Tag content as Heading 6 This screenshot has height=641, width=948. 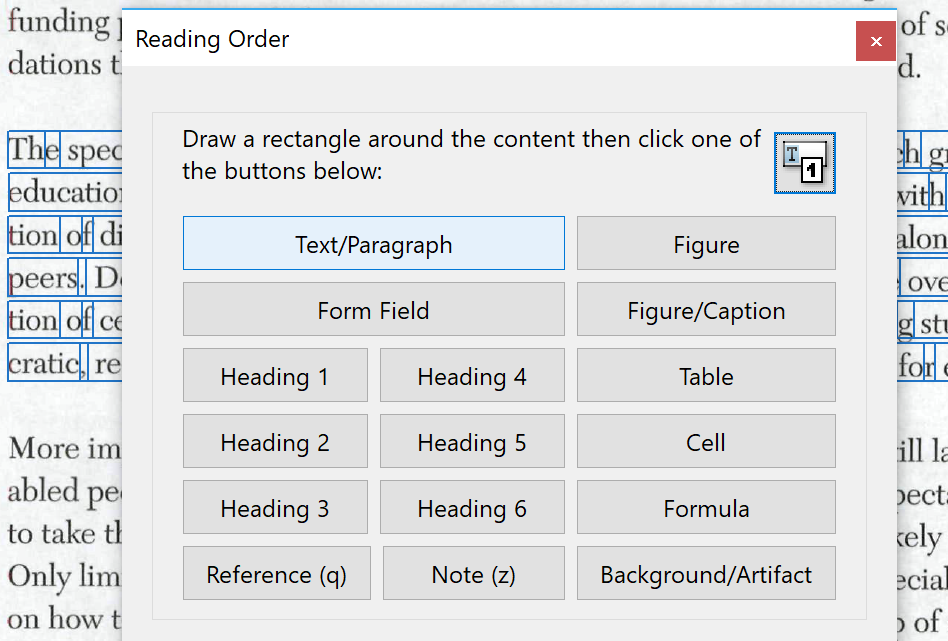[x=471, y=507]
